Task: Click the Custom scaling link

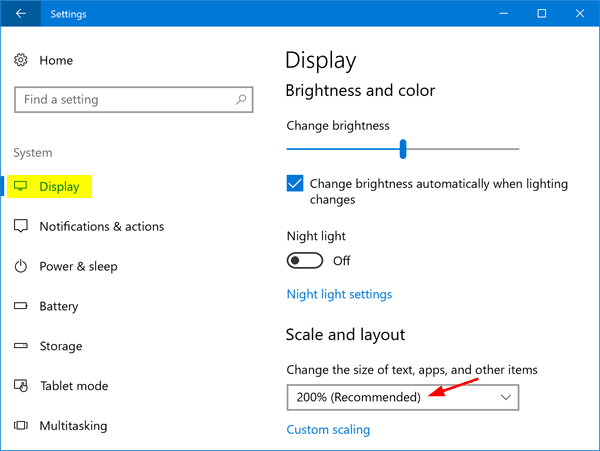Action: coord(328,430)
